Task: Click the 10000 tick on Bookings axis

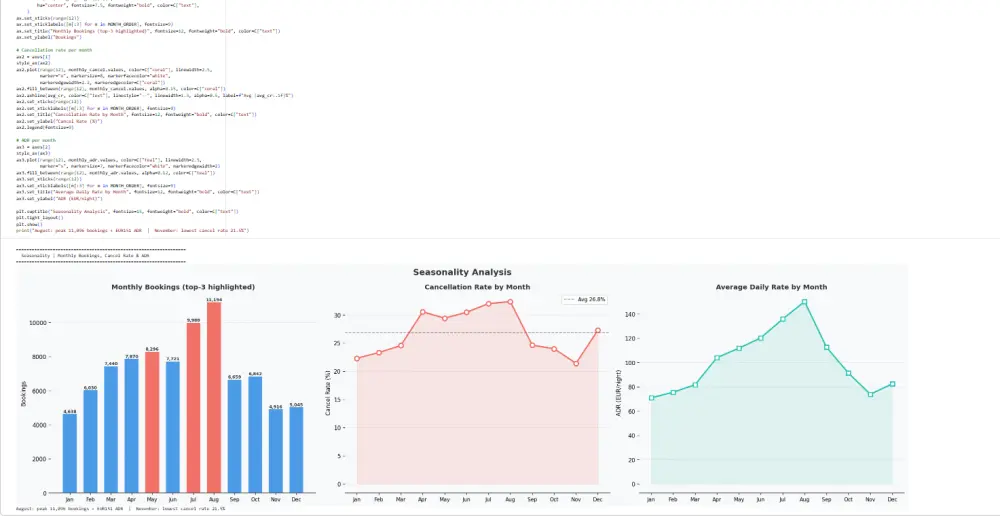Action: pos(38,323)
